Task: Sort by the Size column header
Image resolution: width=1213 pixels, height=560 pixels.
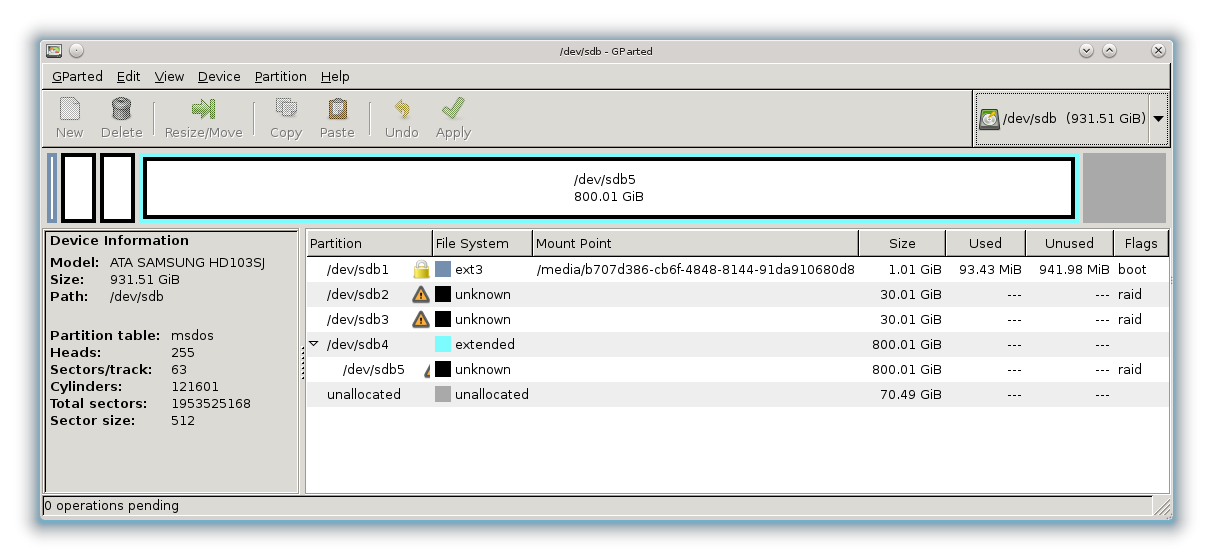Action: (x=901, y=243)
